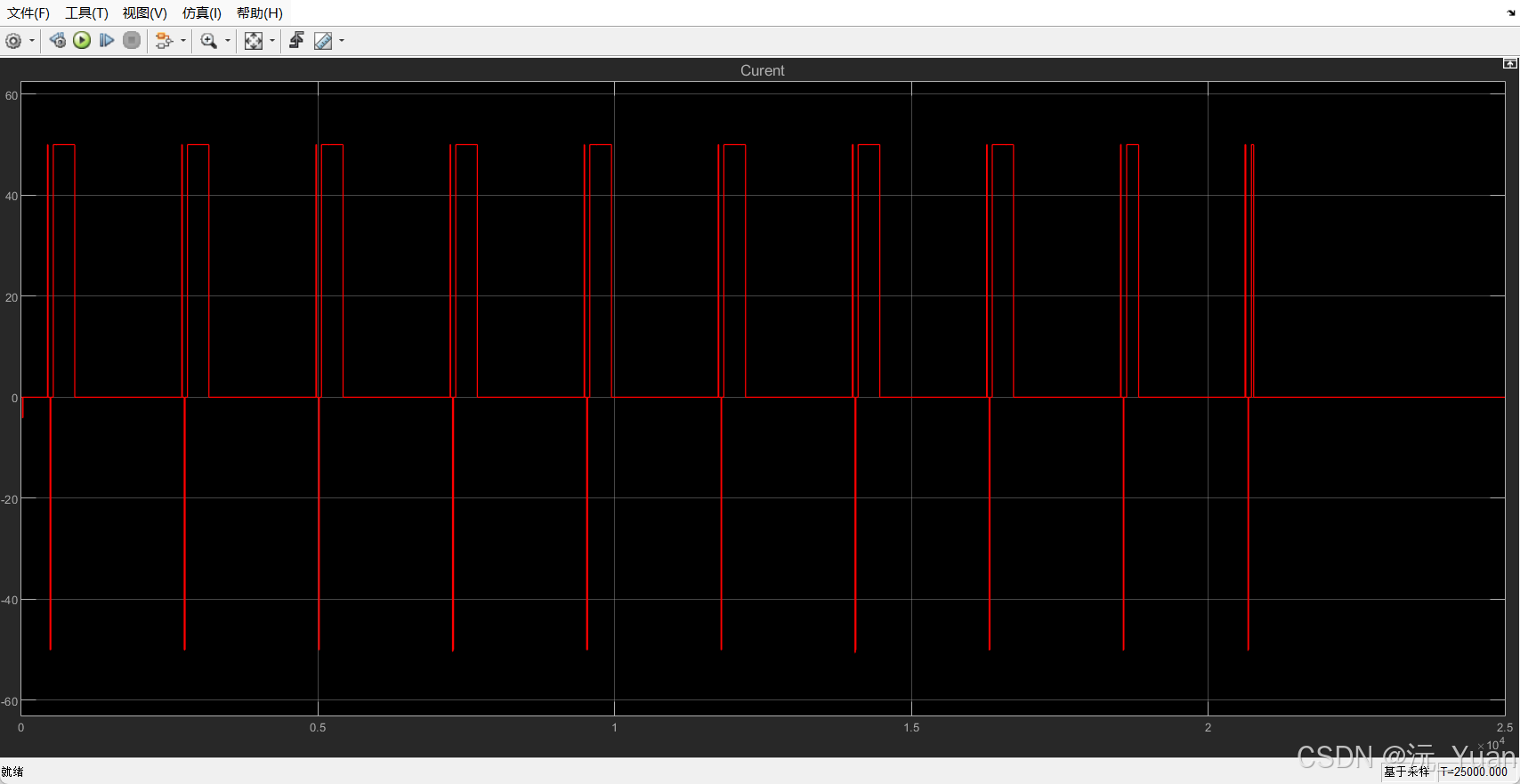
Task: Click the dock arrow at top right
Action: 1510,12
